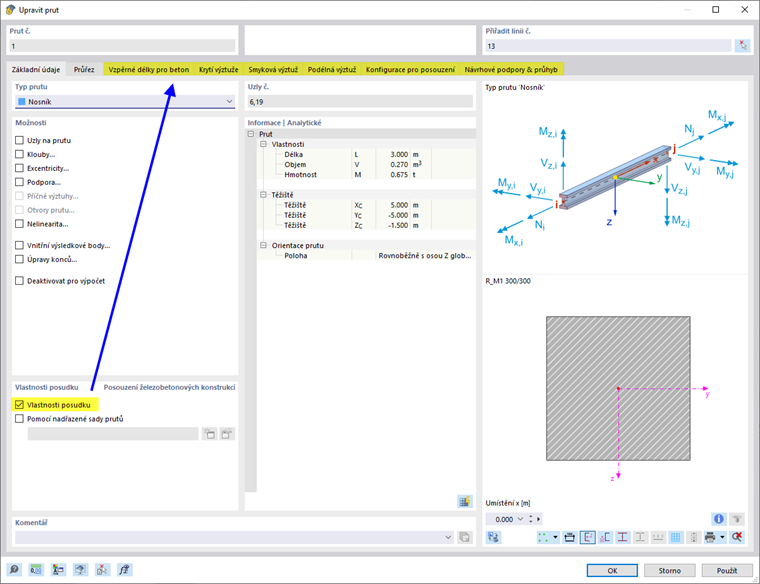Viewport: 760px width, 584px height.
Task: Click the grey filter funnel icon
Action: pyautogui.click(x=737, y=519)
